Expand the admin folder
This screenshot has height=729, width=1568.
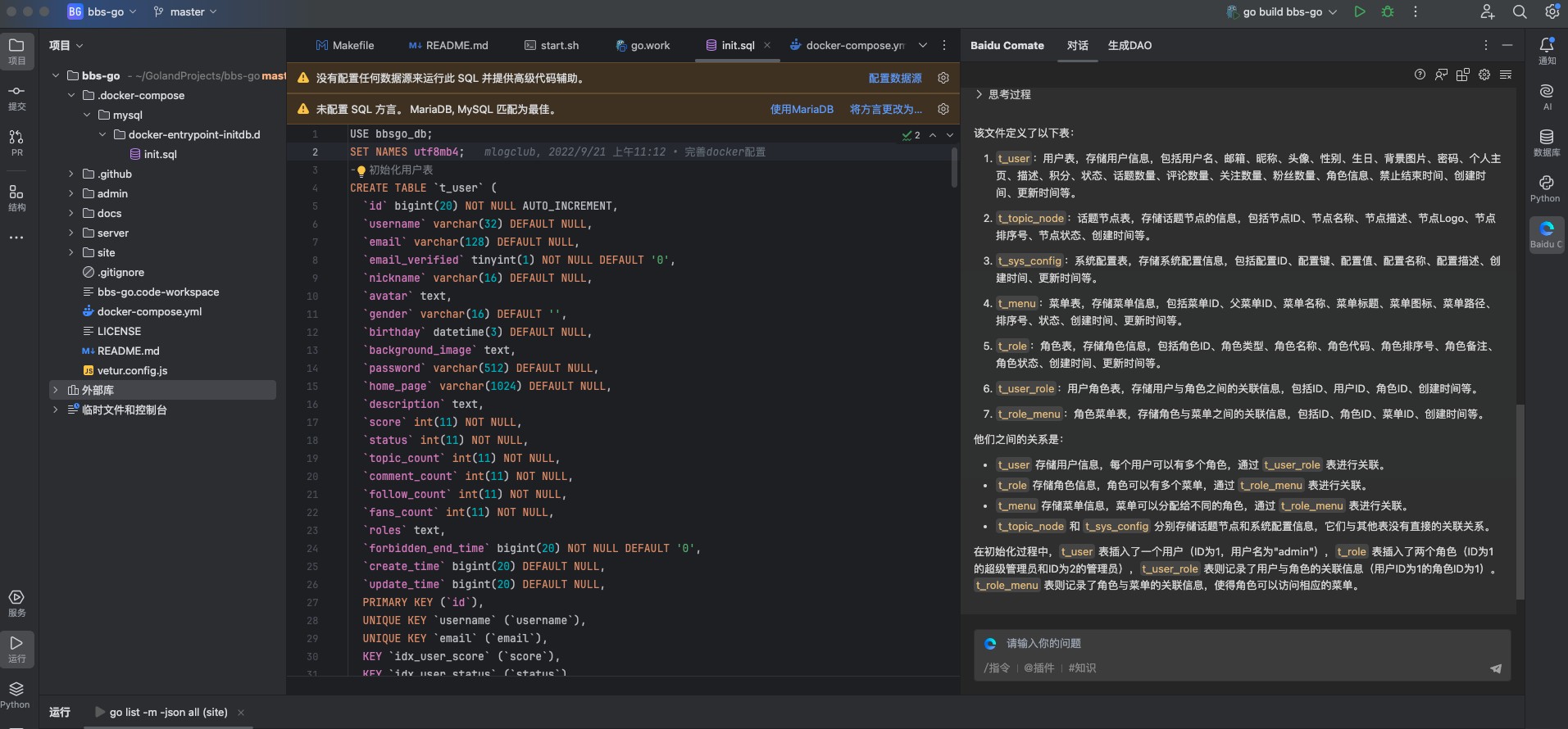[x=71, y=193]
